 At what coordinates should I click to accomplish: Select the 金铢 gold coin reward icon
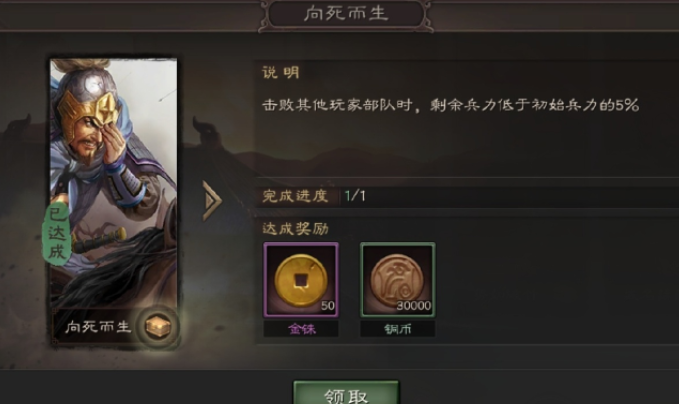tap(301, 280)
